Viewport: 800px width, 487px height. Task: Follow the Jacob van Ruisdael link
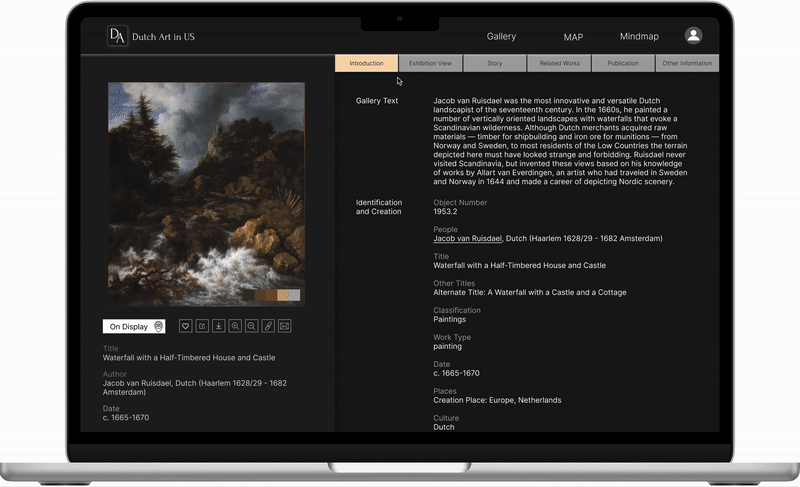(x=467, y=238)
